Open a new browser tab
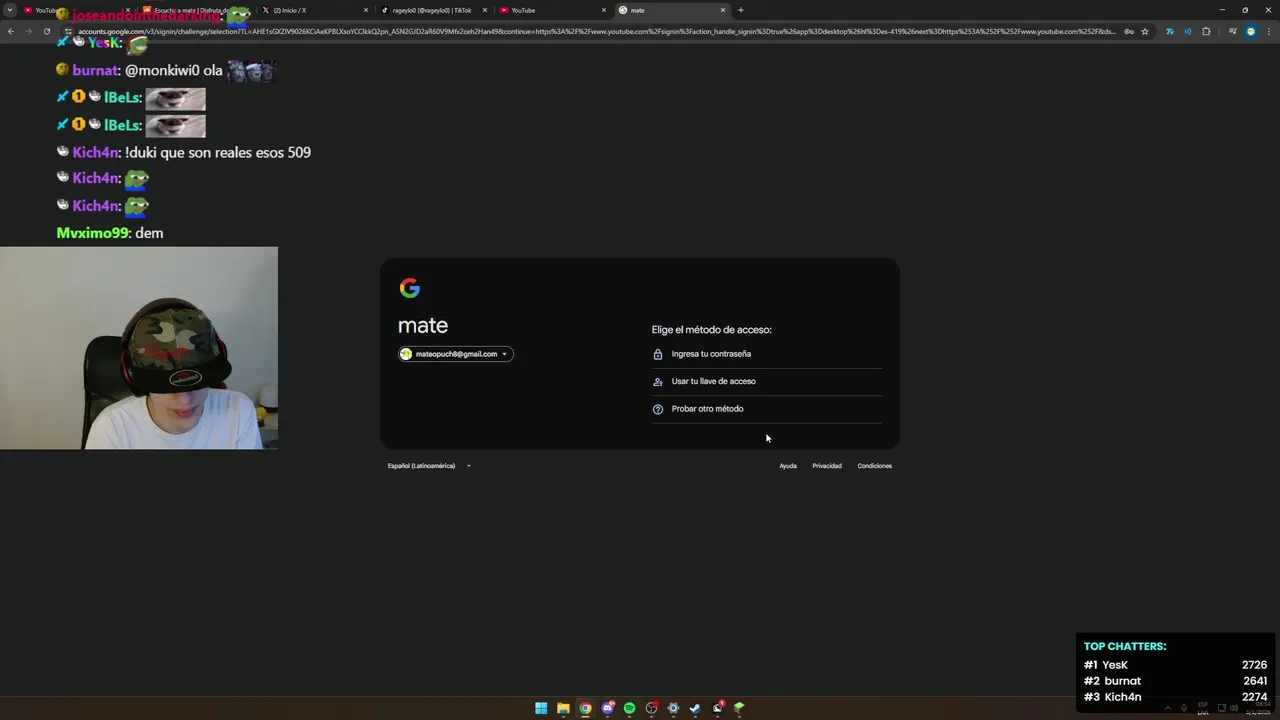 click(740, 10)
